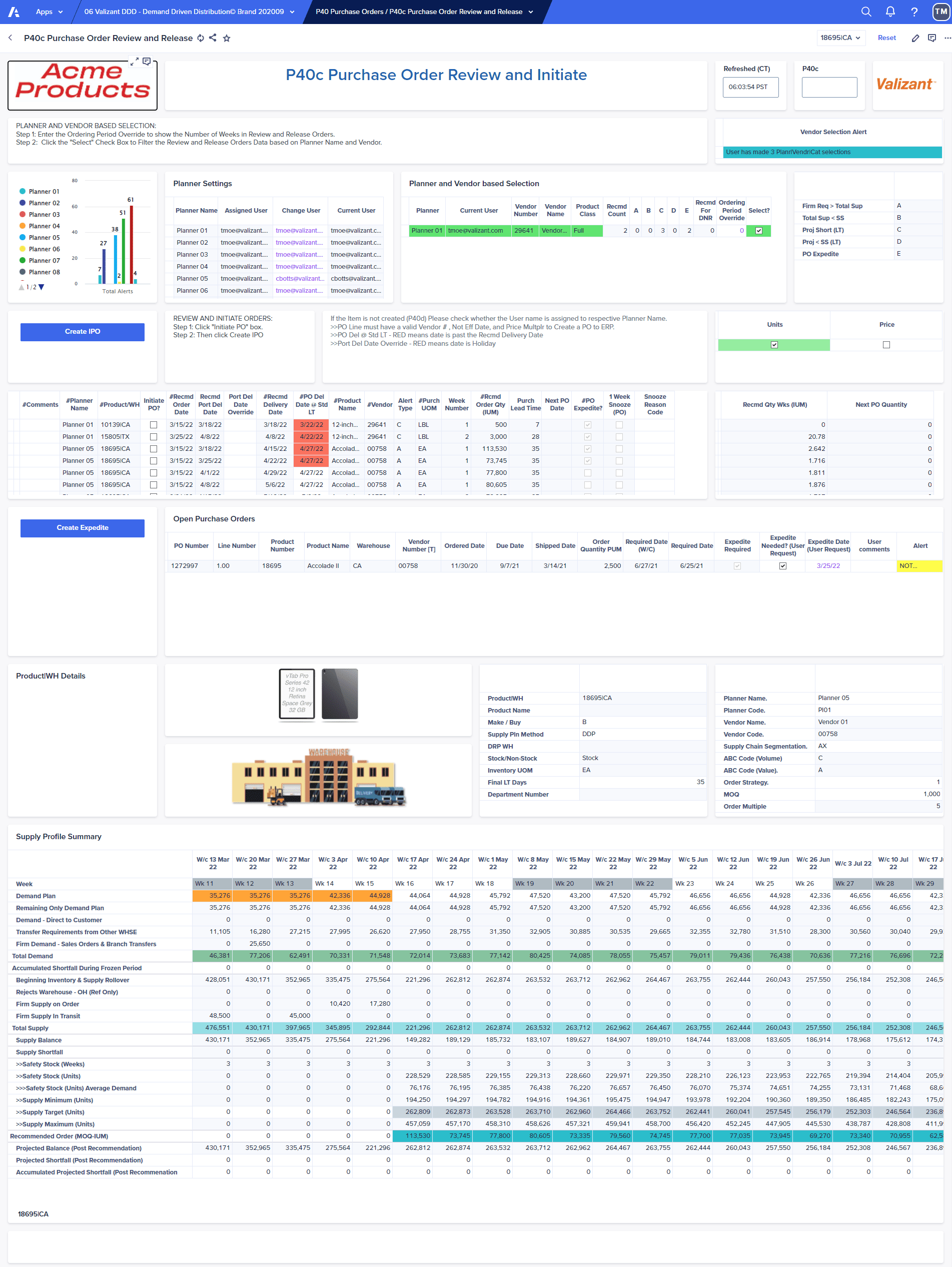Viewport: 952px width, 1267px height.
Task: Open the 18695|CA context selector dropdown
Action: pos(840,38)
